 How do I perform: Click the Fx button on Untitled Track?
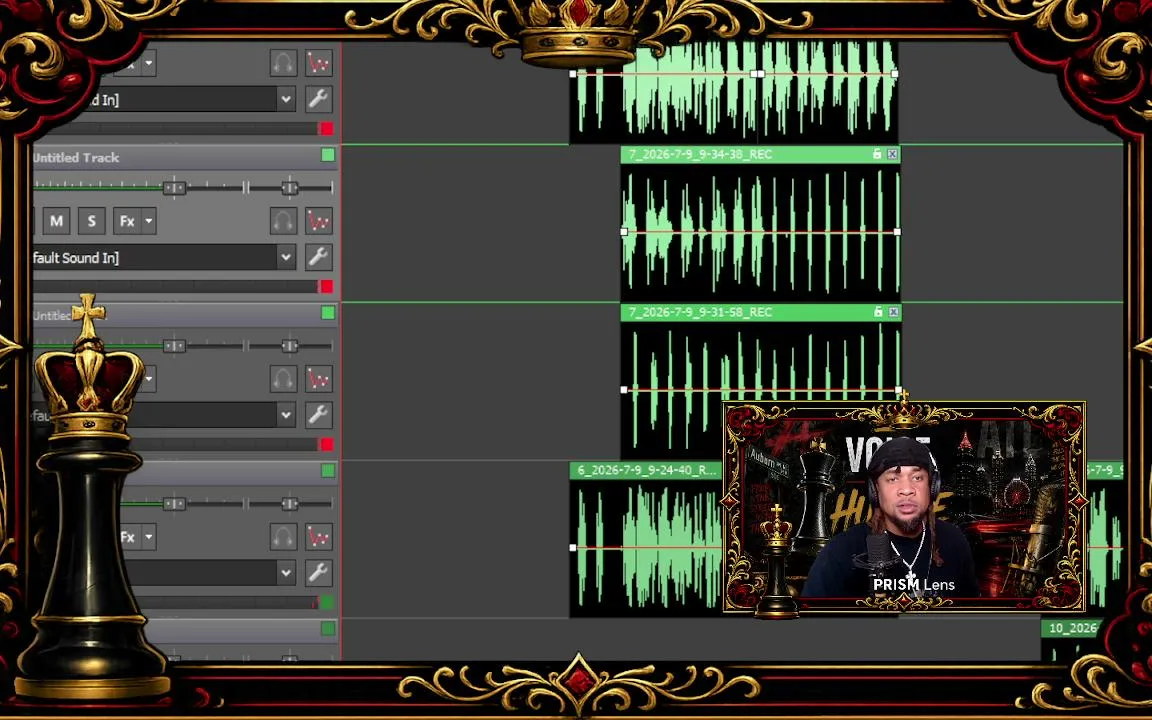[127, 220]
